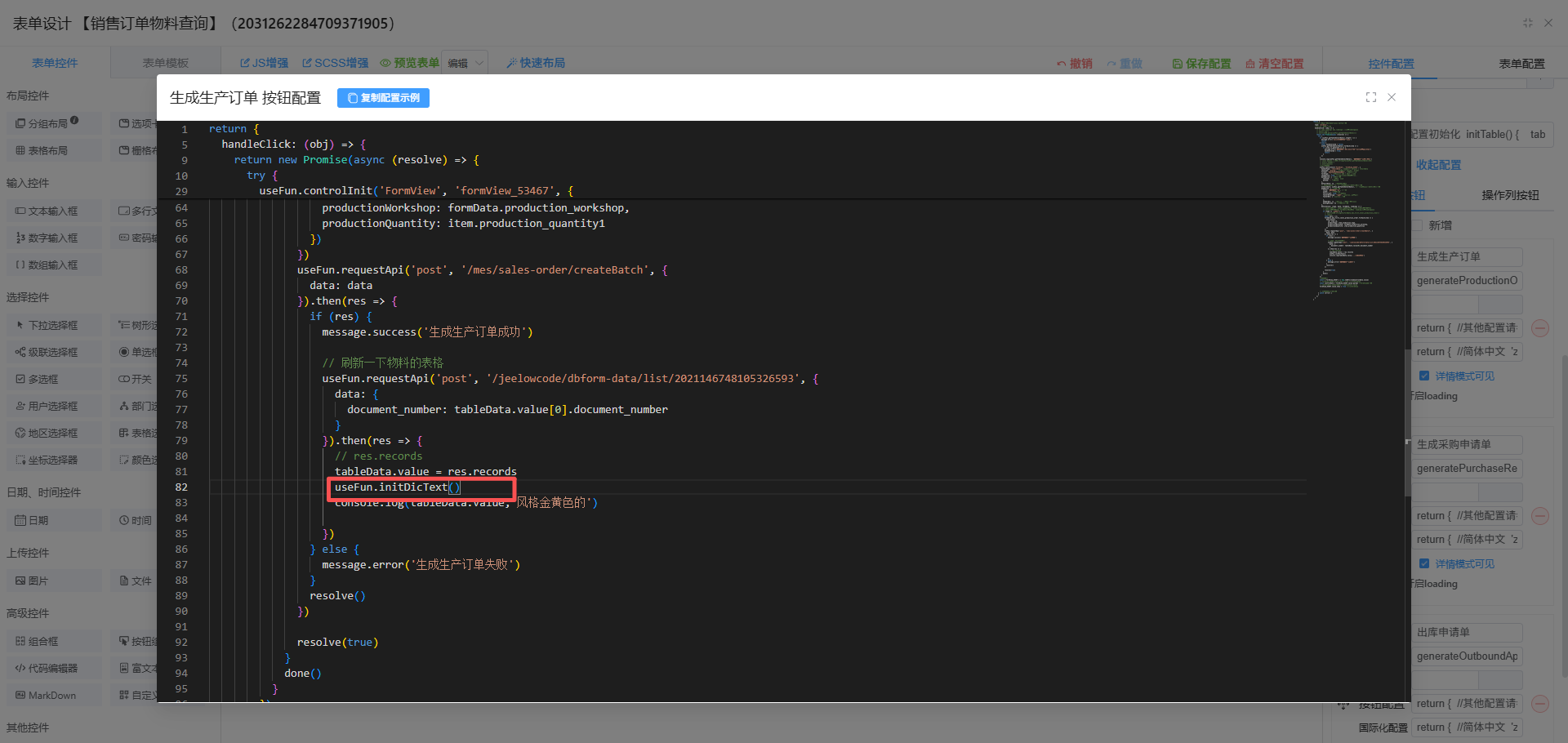Click the 预览表单 eye icon

385,63
